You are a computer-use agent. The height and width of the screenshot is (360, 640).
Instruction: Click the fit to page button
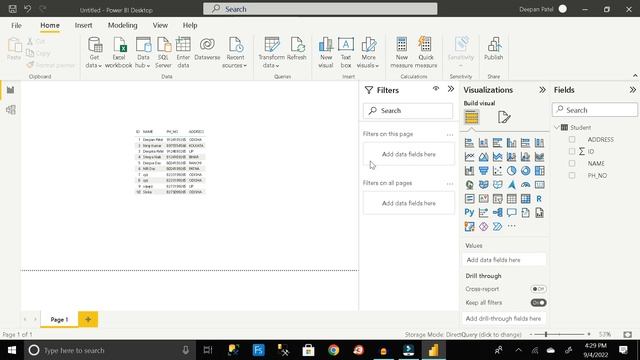628,335
